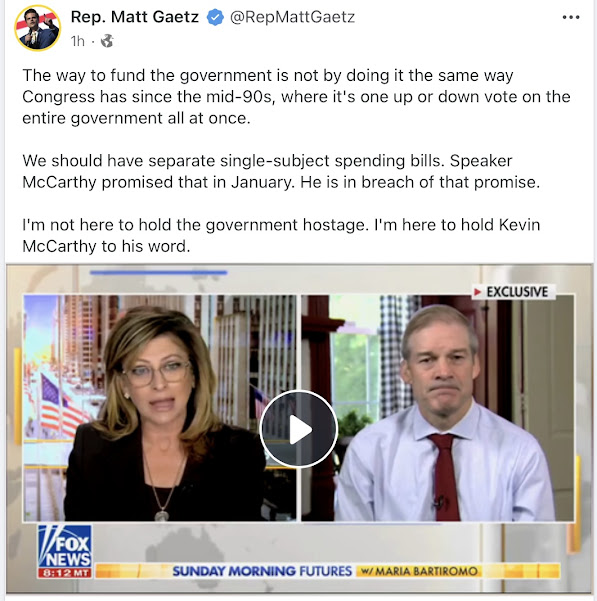Click the EXCLUSIVE badge on video

click(513, 292)
